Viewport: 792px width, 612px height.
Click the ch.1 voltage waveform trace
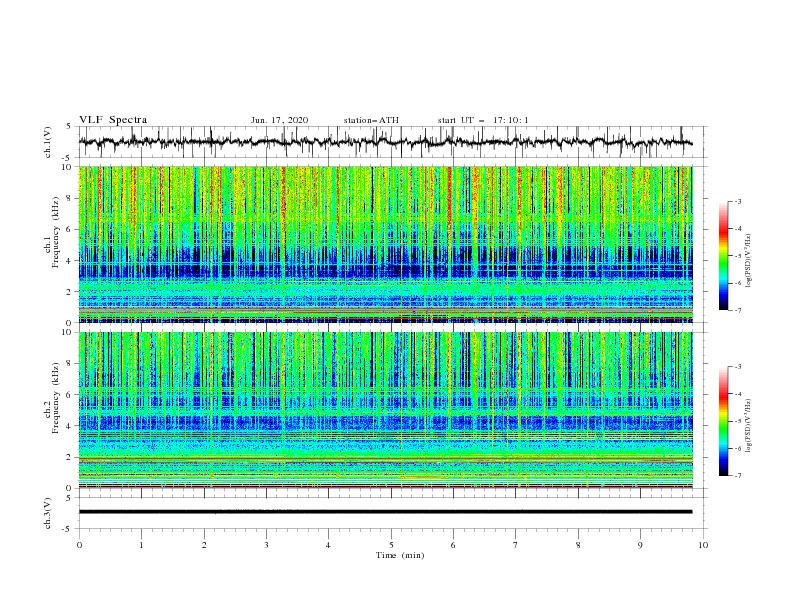tap(385, 142)
